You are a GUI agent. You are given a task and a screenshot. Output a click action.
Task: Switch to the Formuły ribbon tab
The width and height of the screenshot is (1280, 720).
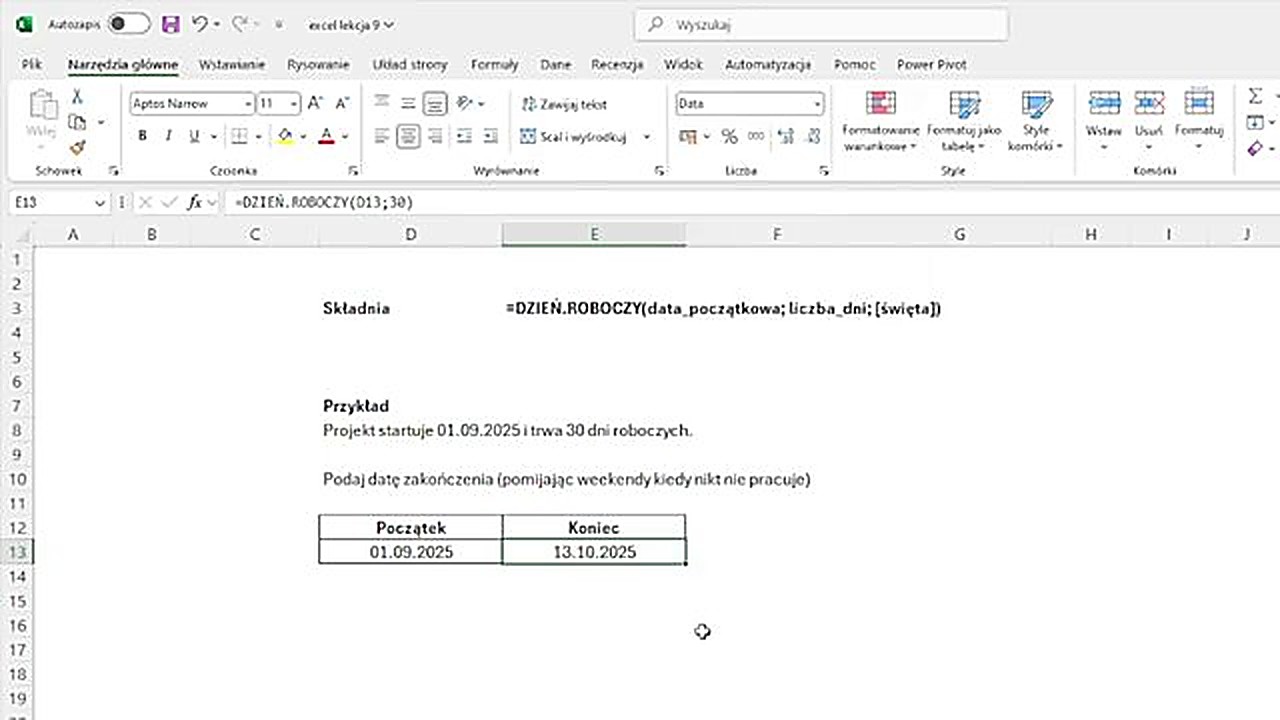point(494,64)
